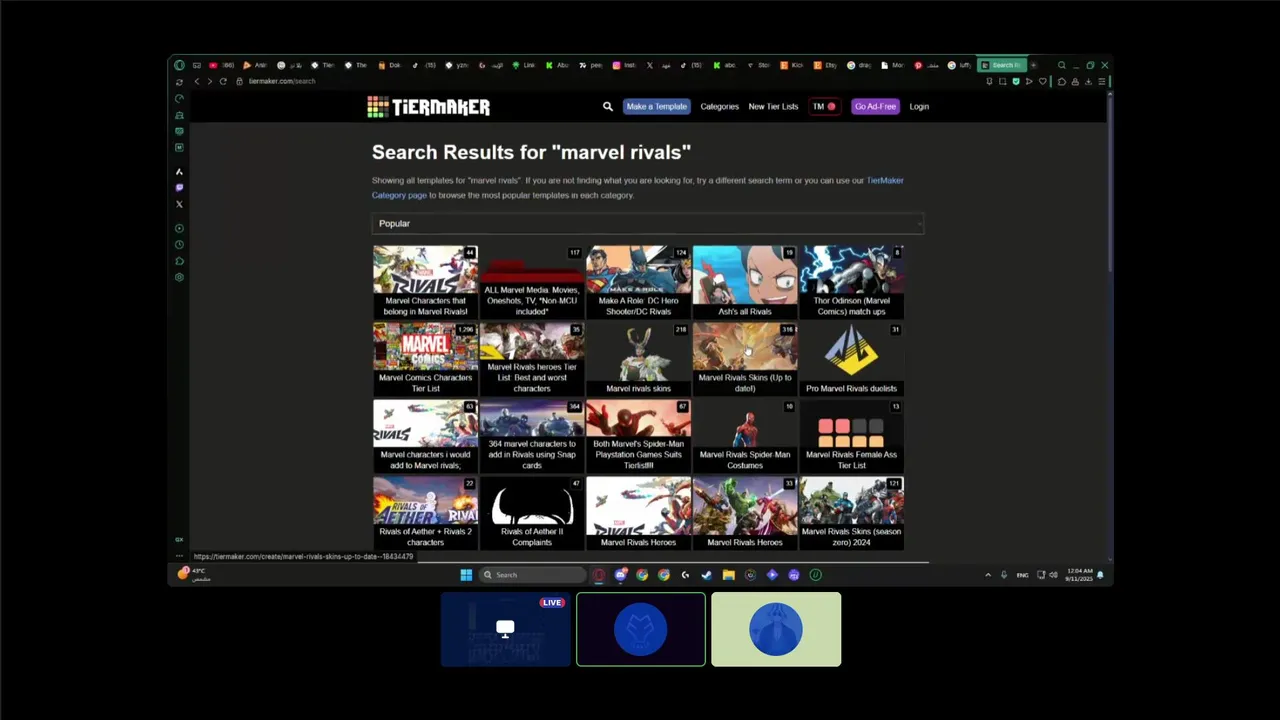Open Pro Marvel Rivals duelists template

[851, 359]
